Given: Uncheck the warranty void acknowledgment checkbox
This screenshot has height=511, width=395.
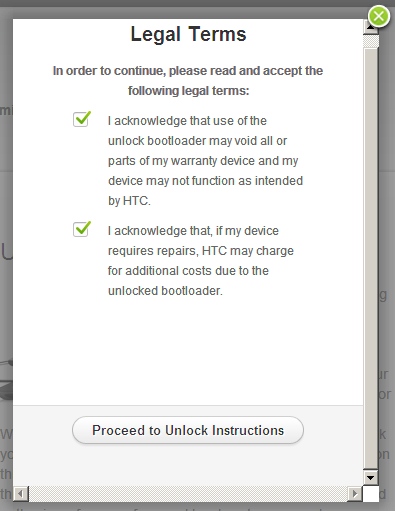Looking at the screenshot, I should [81, 119].
